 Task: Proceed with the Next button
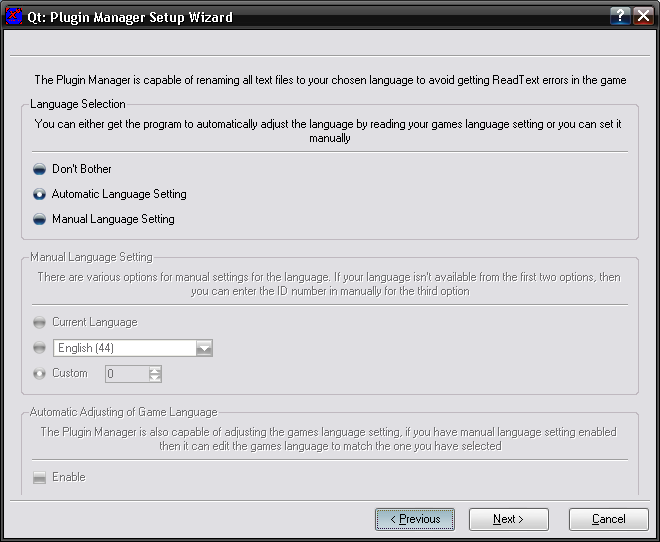click(x=509, y=519)
